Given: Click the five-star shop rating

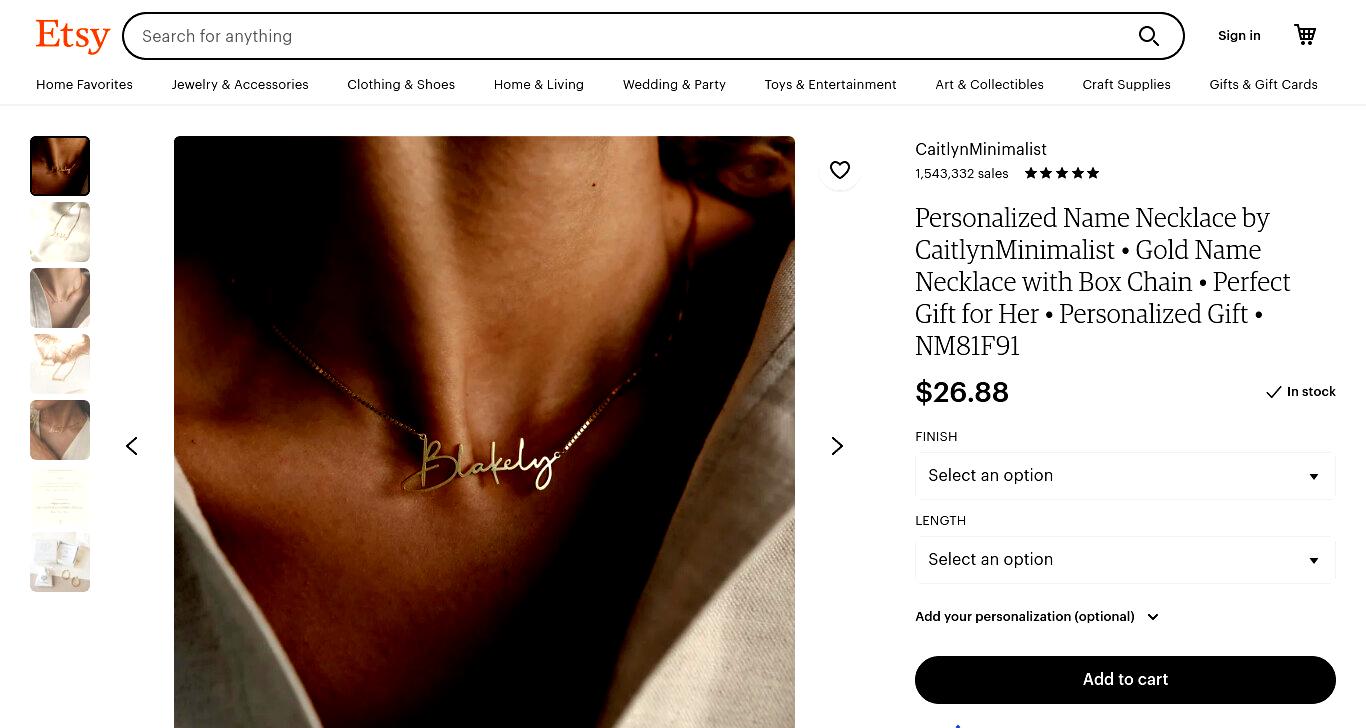Looking at the screenshot, I should [x=1062, y=173].
